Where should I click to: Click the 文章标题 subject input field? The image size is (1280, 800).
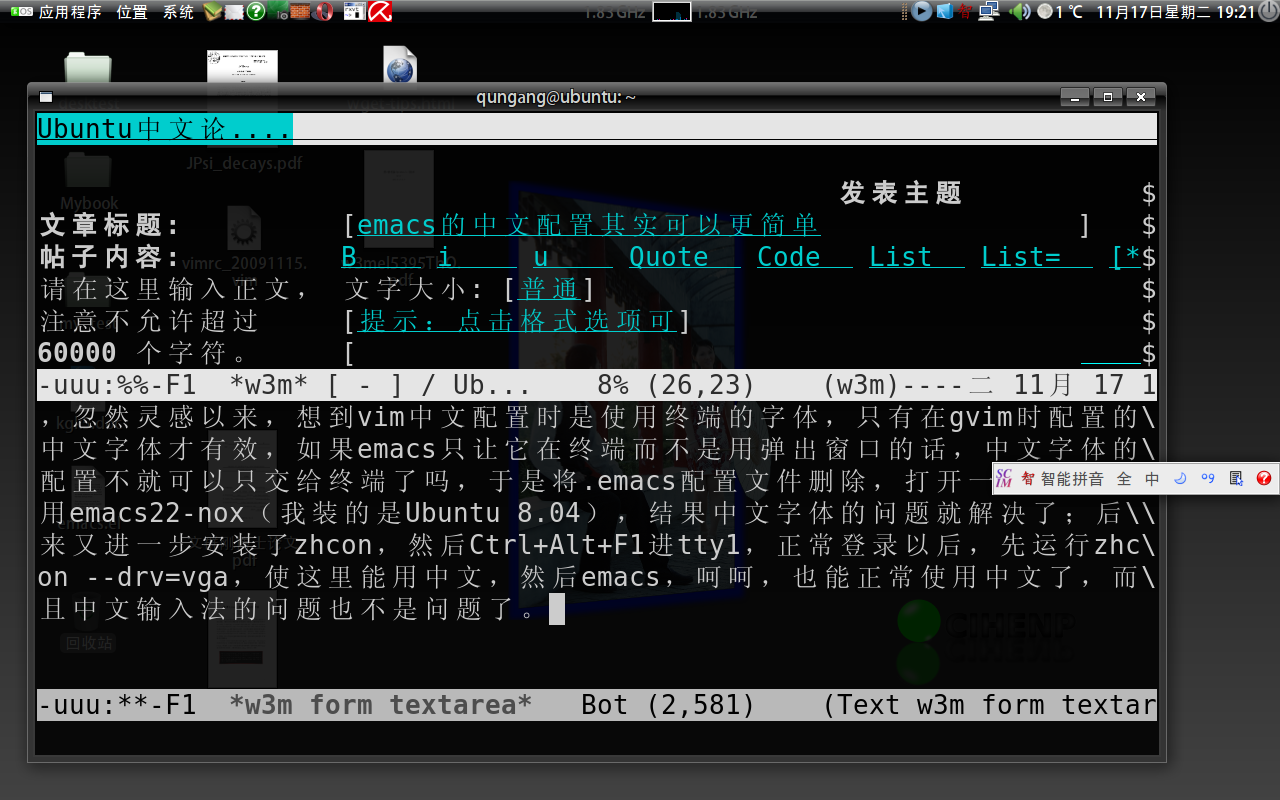click(x=716, y=225)
